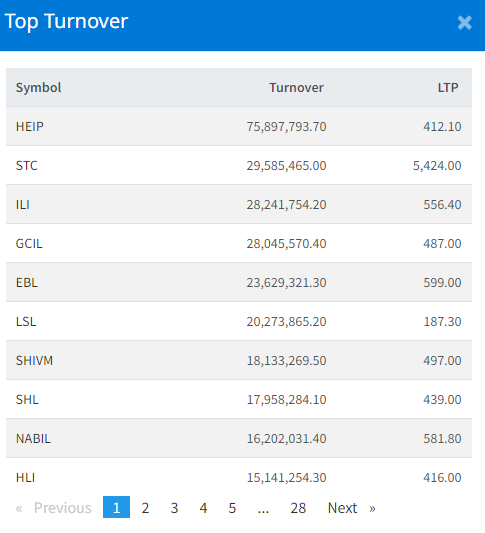Click the pagination ellipsis item
Viewport: 485px width, 533px height.
coord(263,508)
